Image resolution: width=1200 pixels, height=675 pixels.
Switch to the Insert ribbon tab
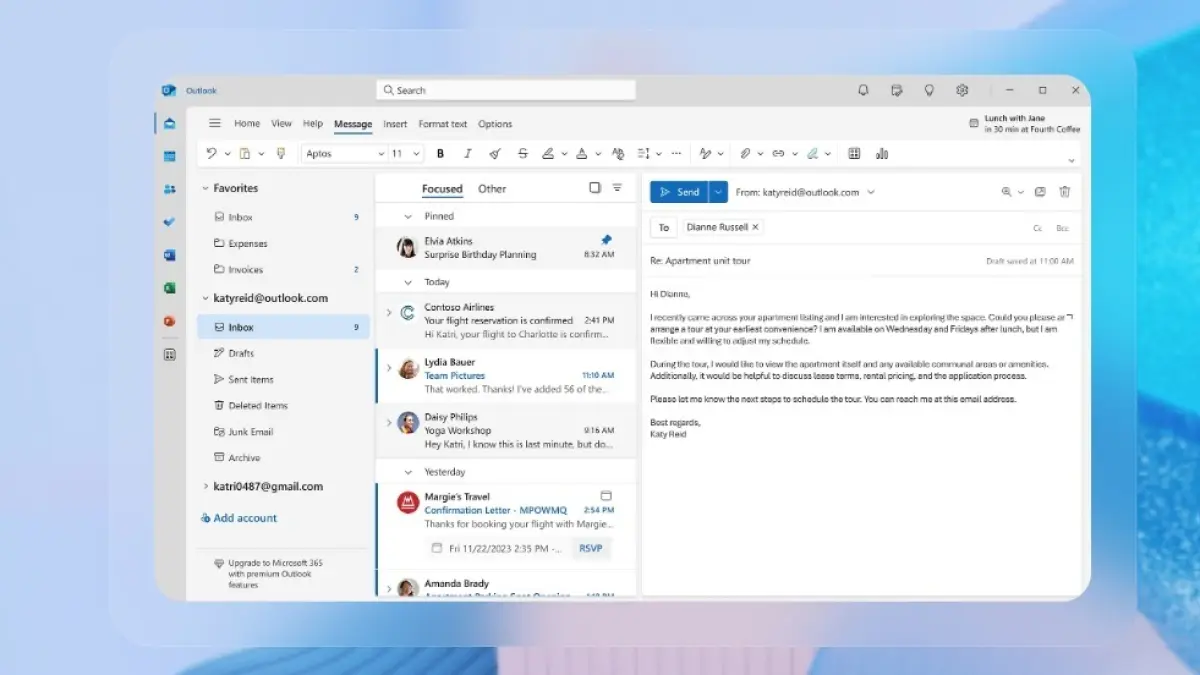pyautogui.click(x=395, y=124)
